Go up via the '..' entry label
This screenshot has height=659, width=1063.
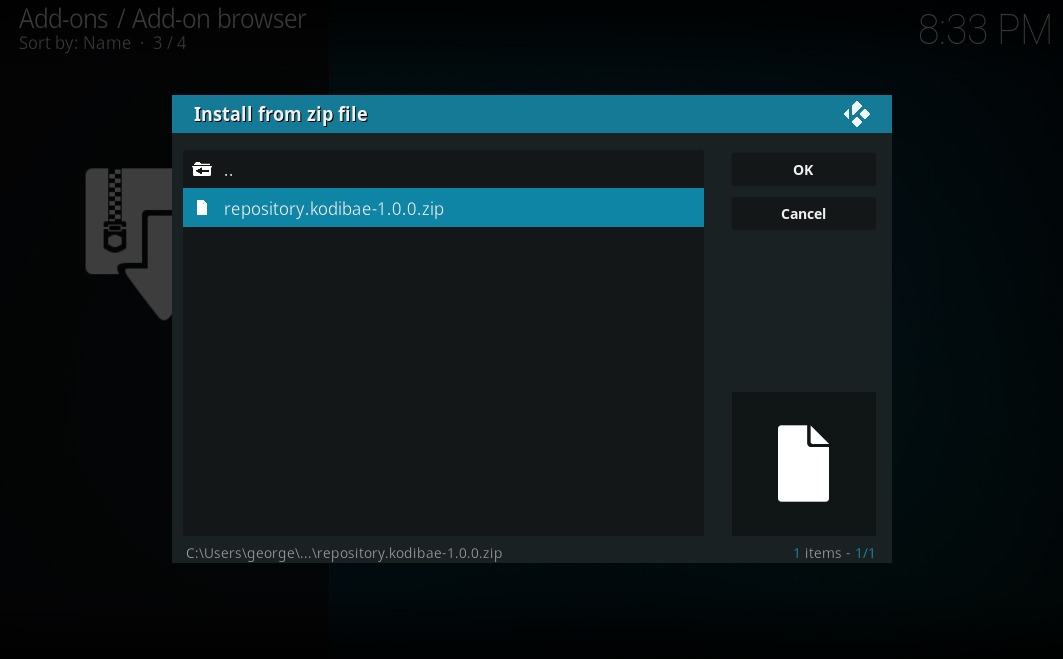point(228,171)
